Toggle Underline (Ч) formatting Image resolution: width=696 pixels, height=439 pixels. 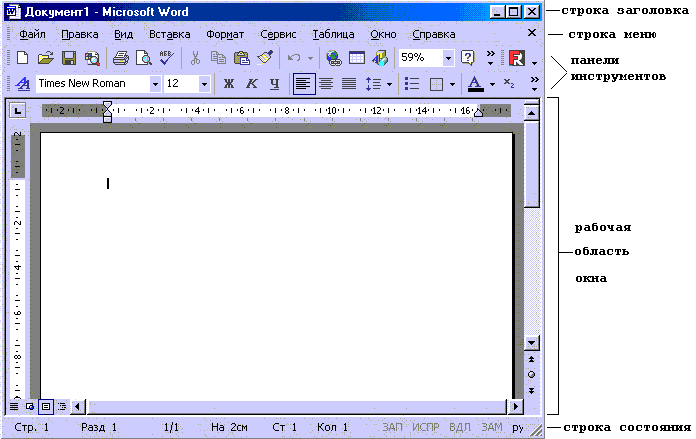pyautogui.click(x=275, y=83)
